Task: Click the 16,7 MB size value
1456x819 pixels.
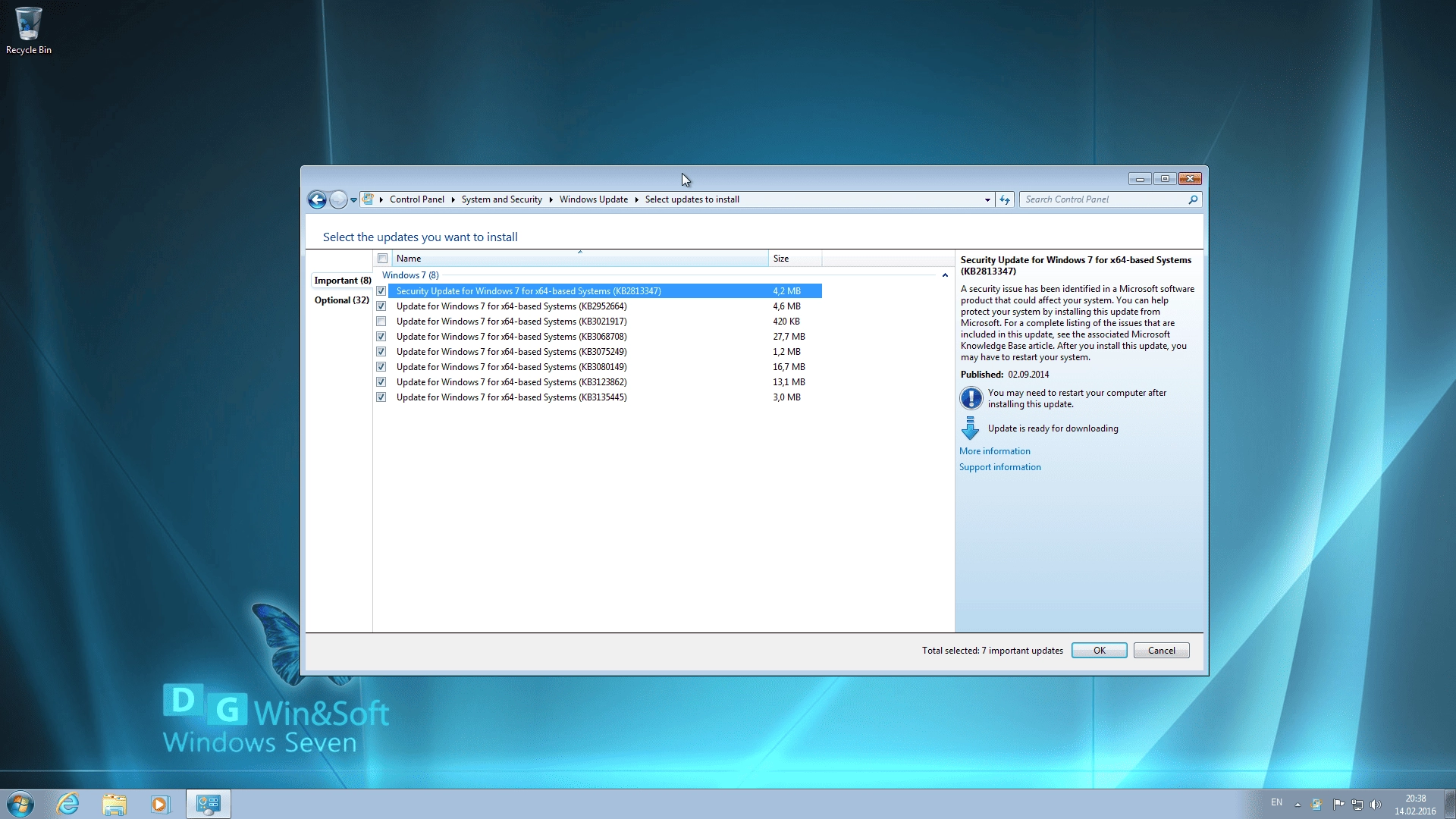Action: 789,367
